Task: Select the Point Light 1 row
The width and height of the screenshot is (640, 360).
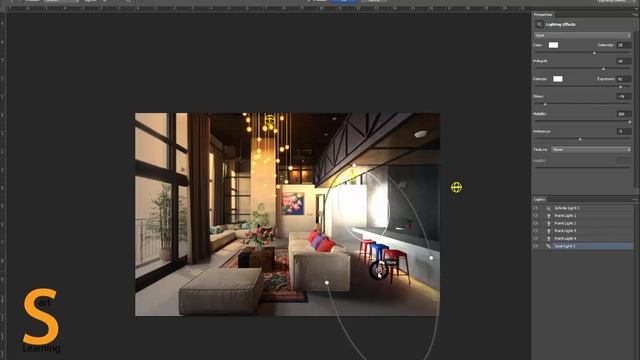Action: [583, 216]
